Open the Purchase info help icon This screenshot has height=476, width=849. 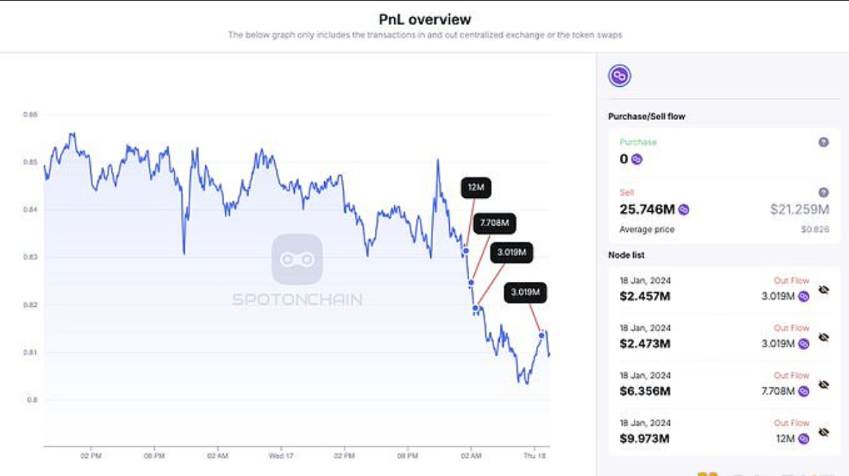click(x=824, y=142)
